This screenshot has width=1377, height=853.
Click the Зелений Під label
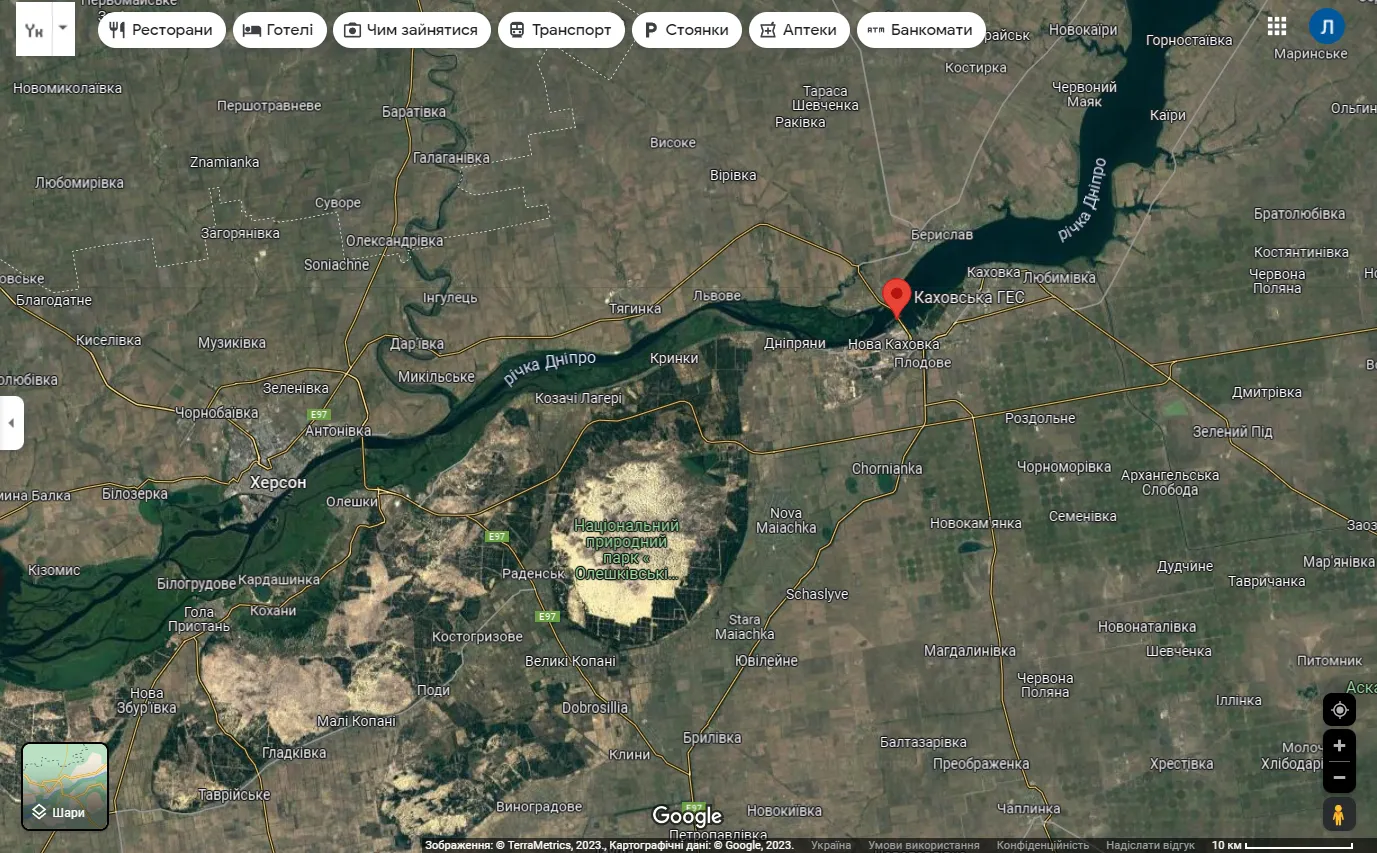click(x=1233, y=432)
